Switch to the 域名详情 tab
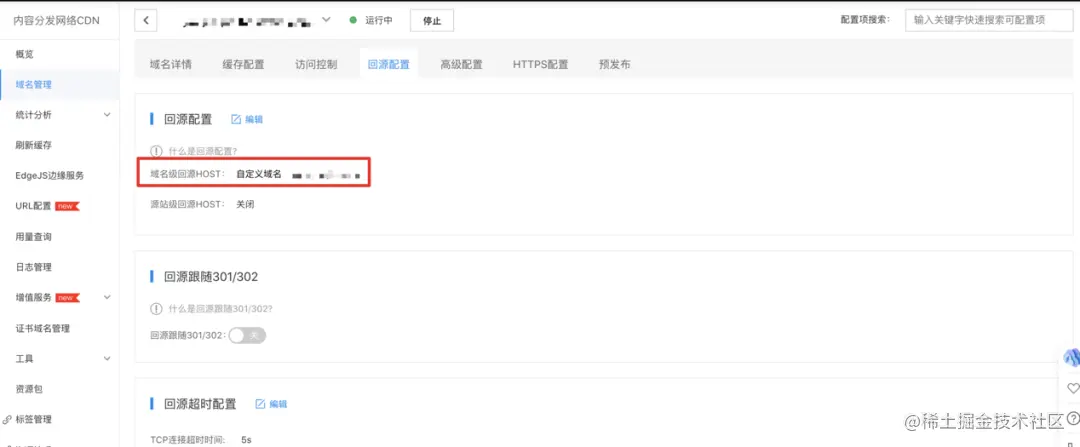The image size is (1080, 447). coord(171,65)
